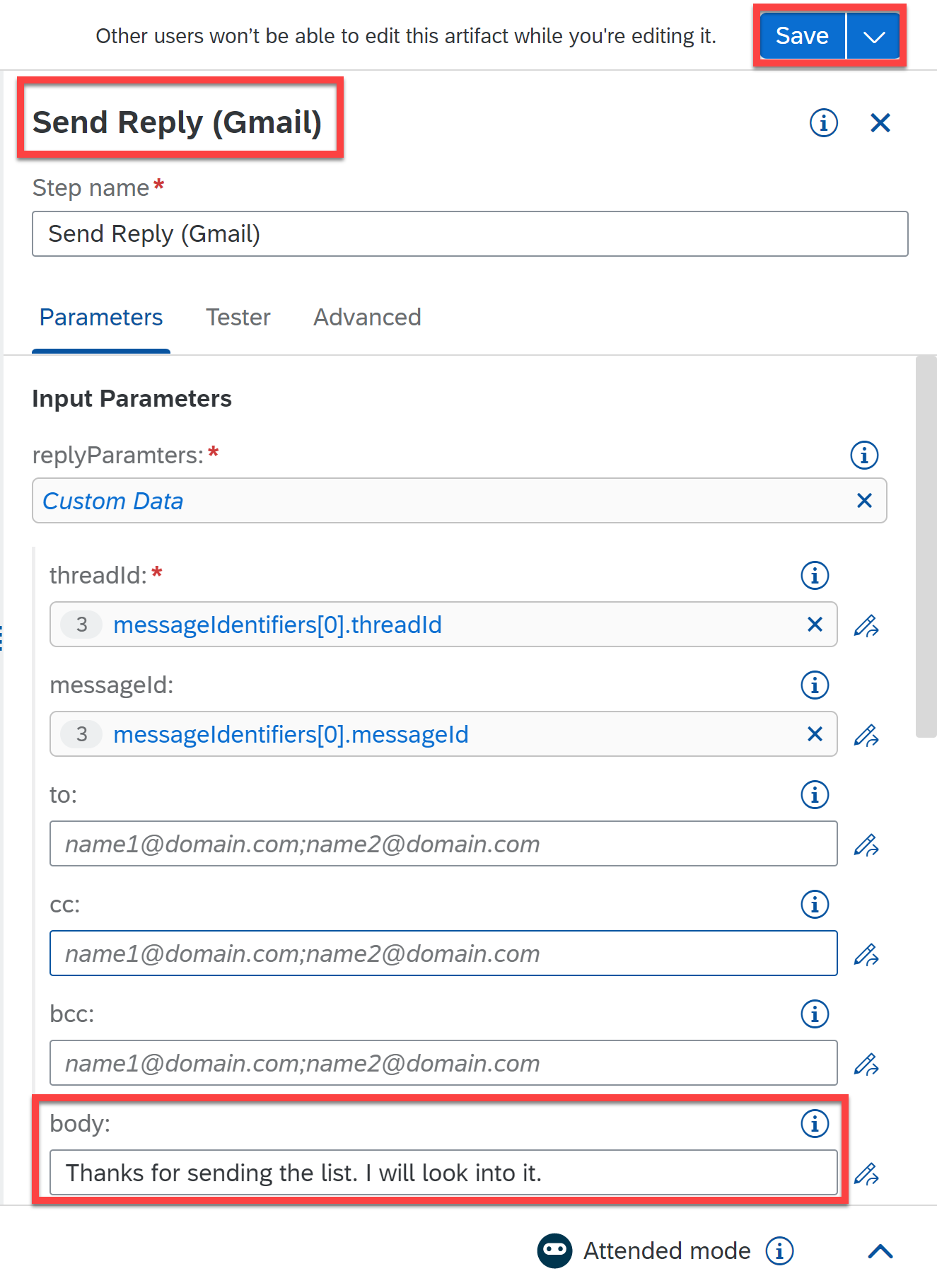
Task: Click messageIdentifiers[0].threadId token
Action: coord(277,625)
